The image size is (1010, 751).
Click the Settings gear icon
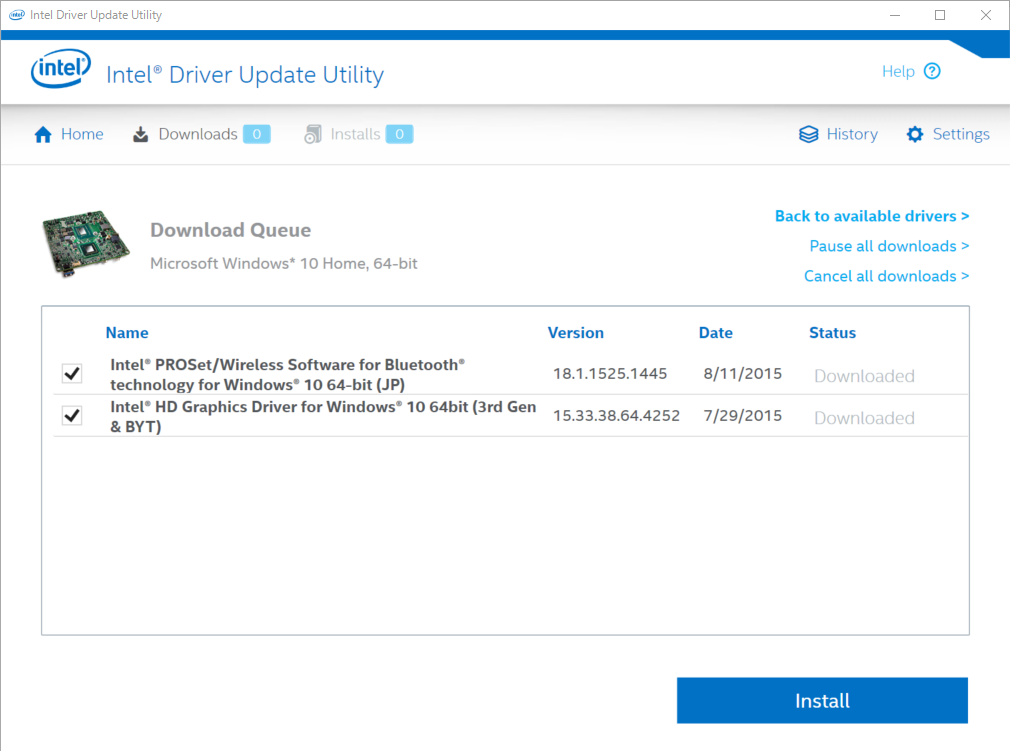915,135
